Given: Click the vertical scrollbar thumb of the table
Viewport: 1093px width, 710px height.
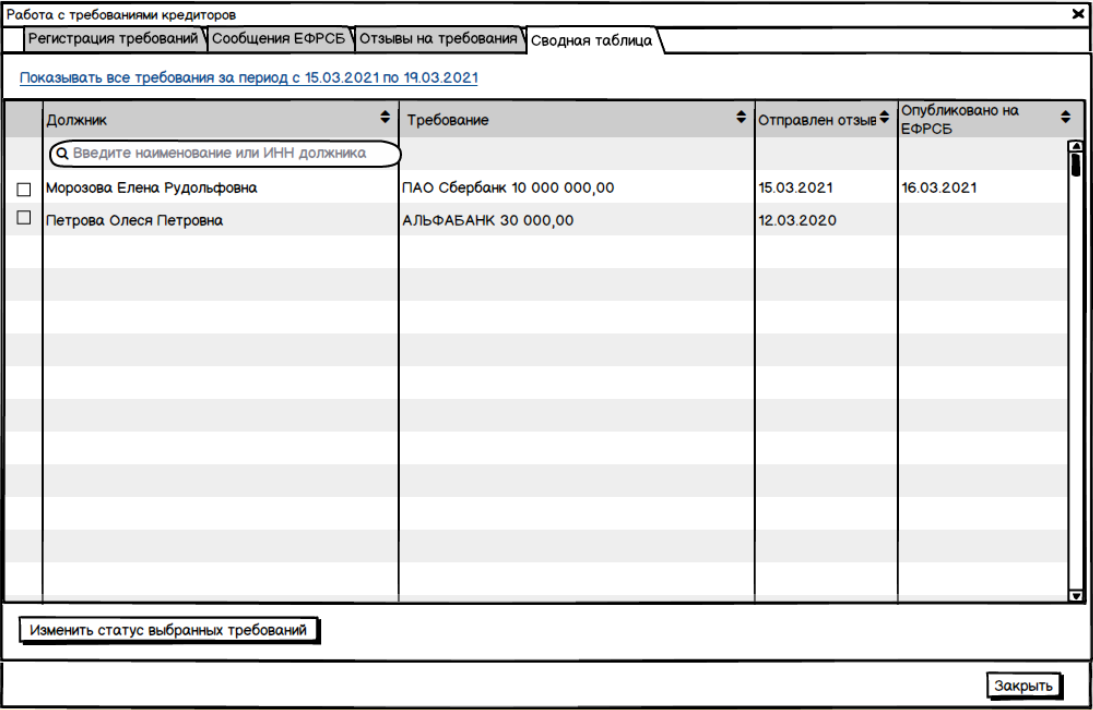Looking at the screenshot, I should point(1076,164).
